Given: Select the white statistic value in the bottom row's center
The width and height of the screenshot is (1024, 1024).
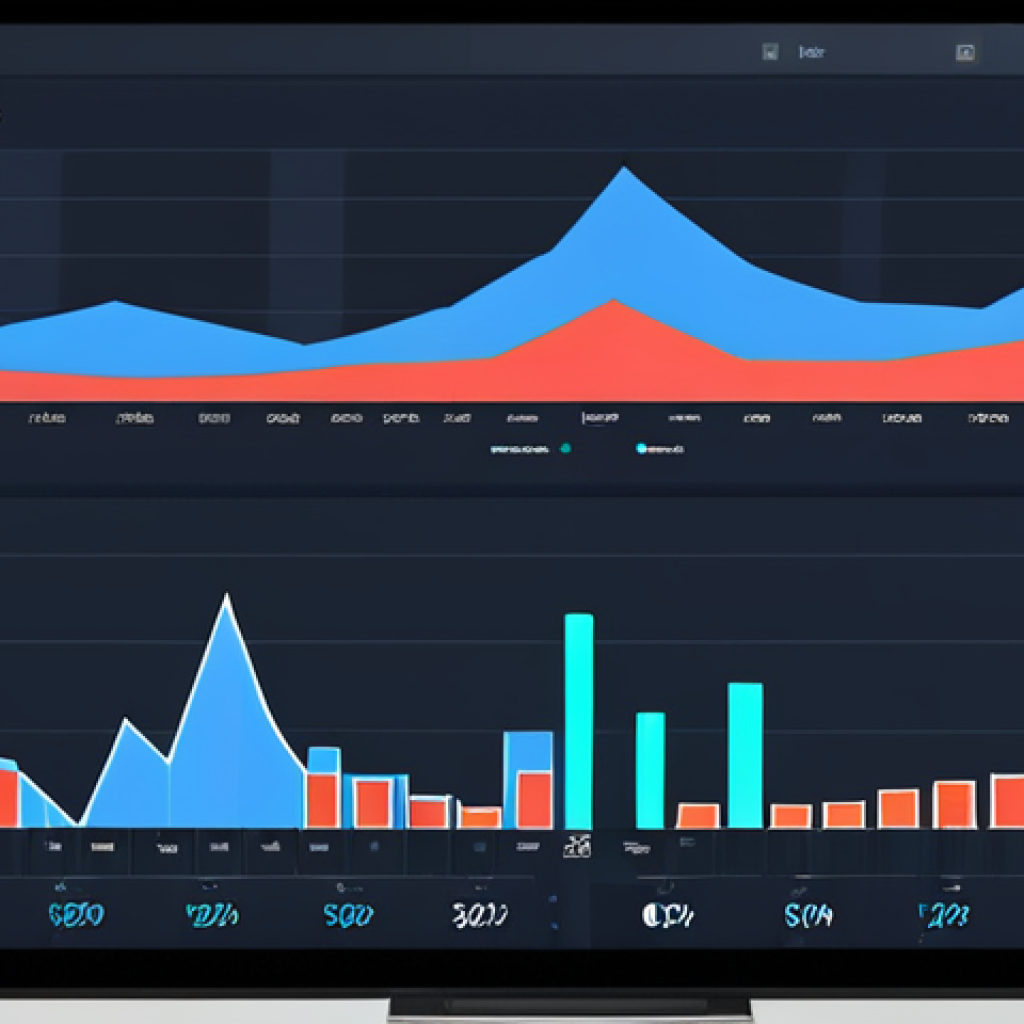Looking at the screenshot, I should tap(480, 914).
